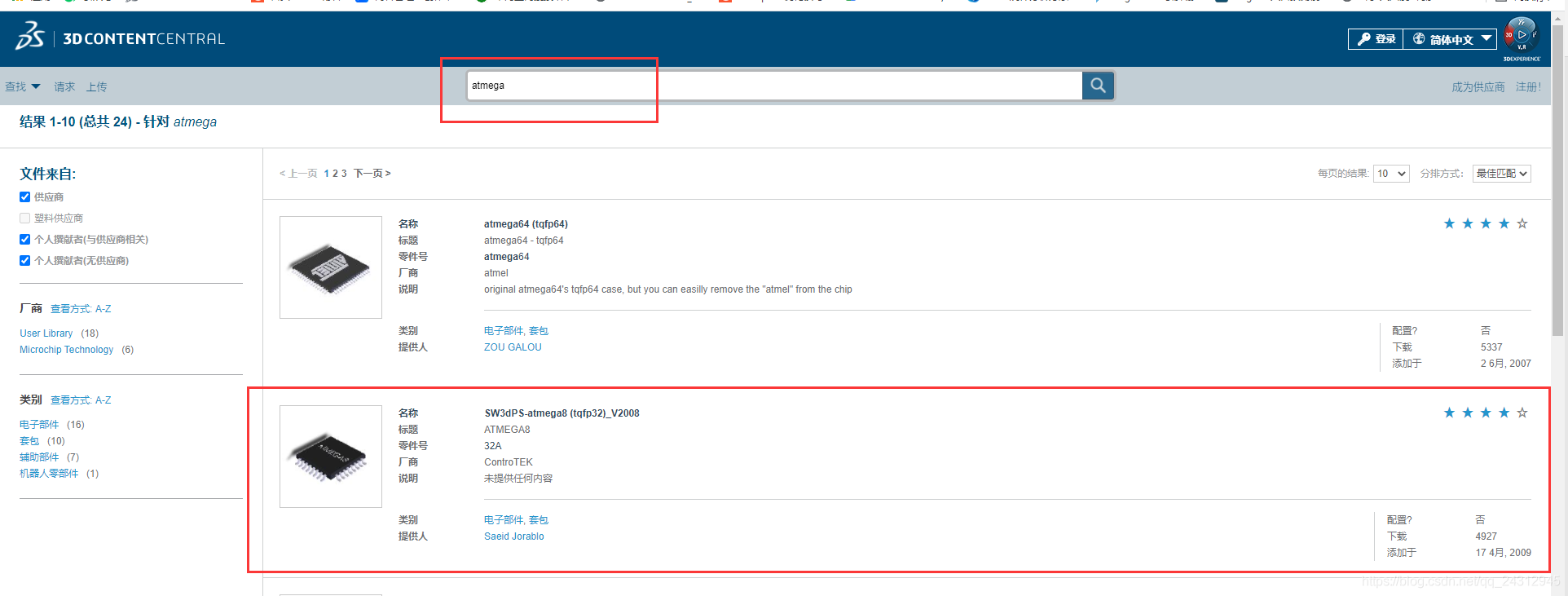Open the 请求 menu item
1568x596 pixels.
tap(64, 86)
